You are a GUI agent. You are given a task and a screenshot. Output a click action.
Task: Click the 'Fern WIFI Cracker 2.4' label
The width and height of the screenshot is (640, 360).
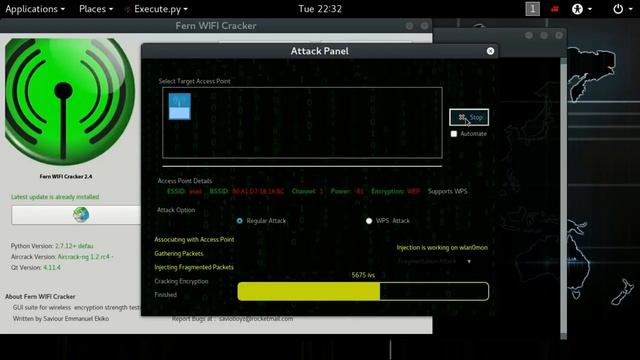coord(66,176)
